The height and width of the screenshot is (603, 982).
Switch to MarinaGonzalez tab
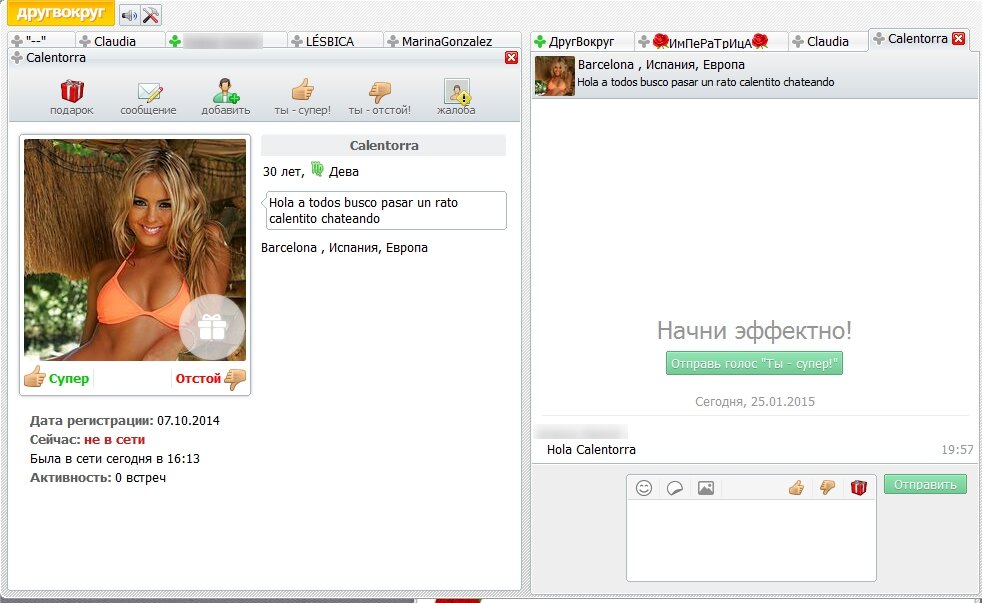click(x=447, y=41)
